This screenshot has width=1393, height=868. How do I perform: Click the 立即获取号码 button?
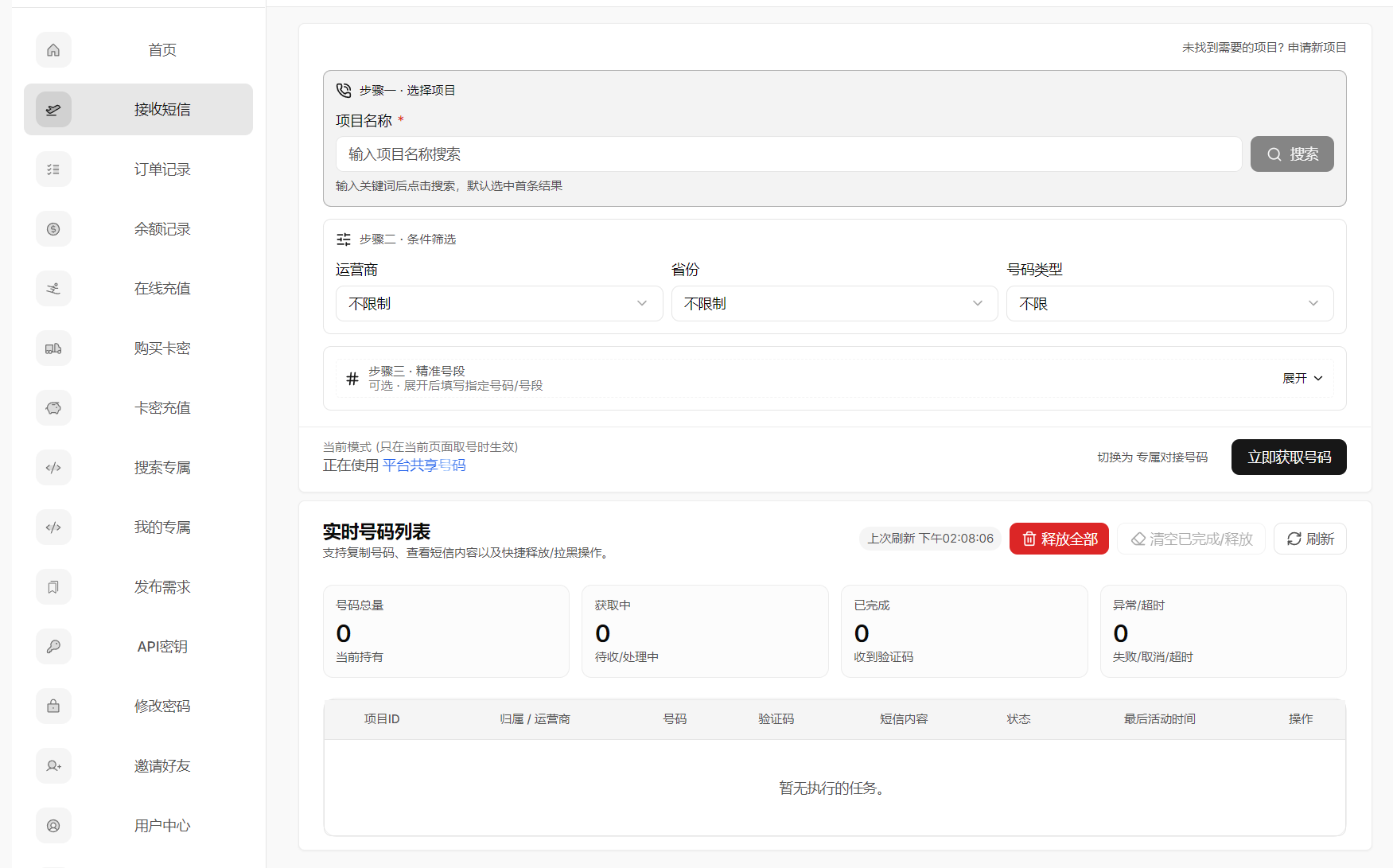(x=1288, y=457)
